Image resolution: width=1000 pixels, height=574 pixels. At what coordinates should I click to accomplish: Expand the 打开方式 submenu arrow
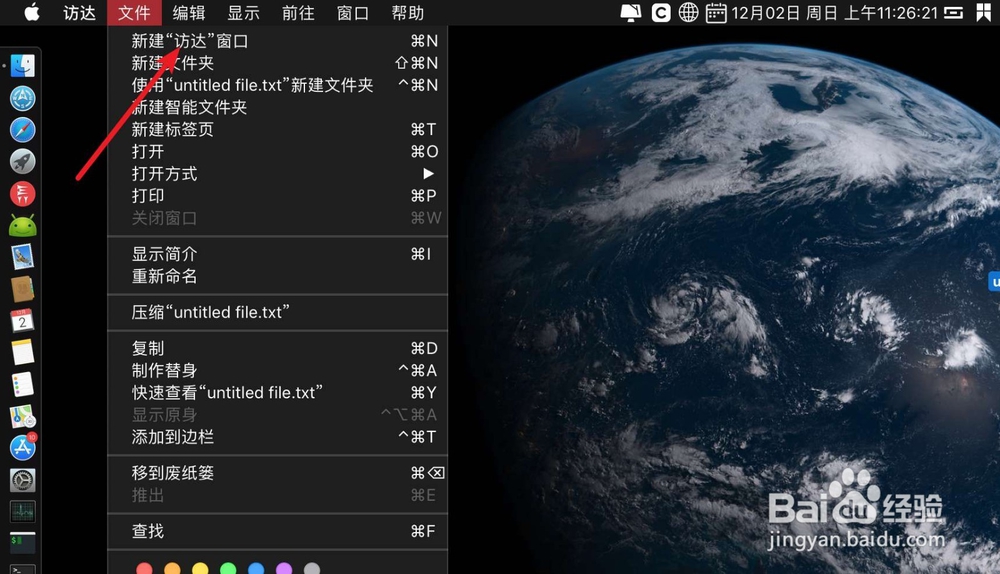428,173
